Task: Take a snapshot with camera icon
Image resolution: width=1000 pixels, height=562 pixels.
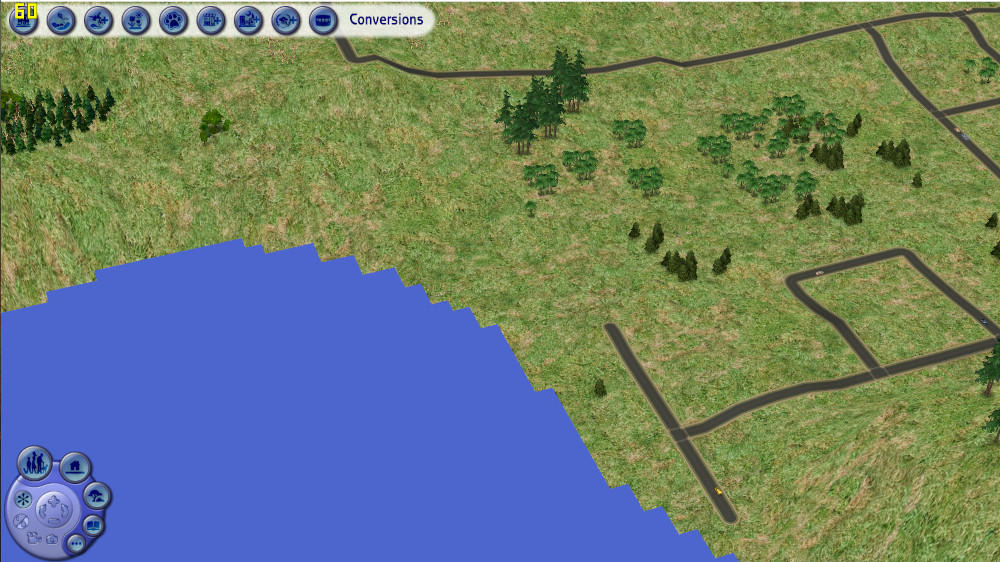Action: click(x=52, y=539)
